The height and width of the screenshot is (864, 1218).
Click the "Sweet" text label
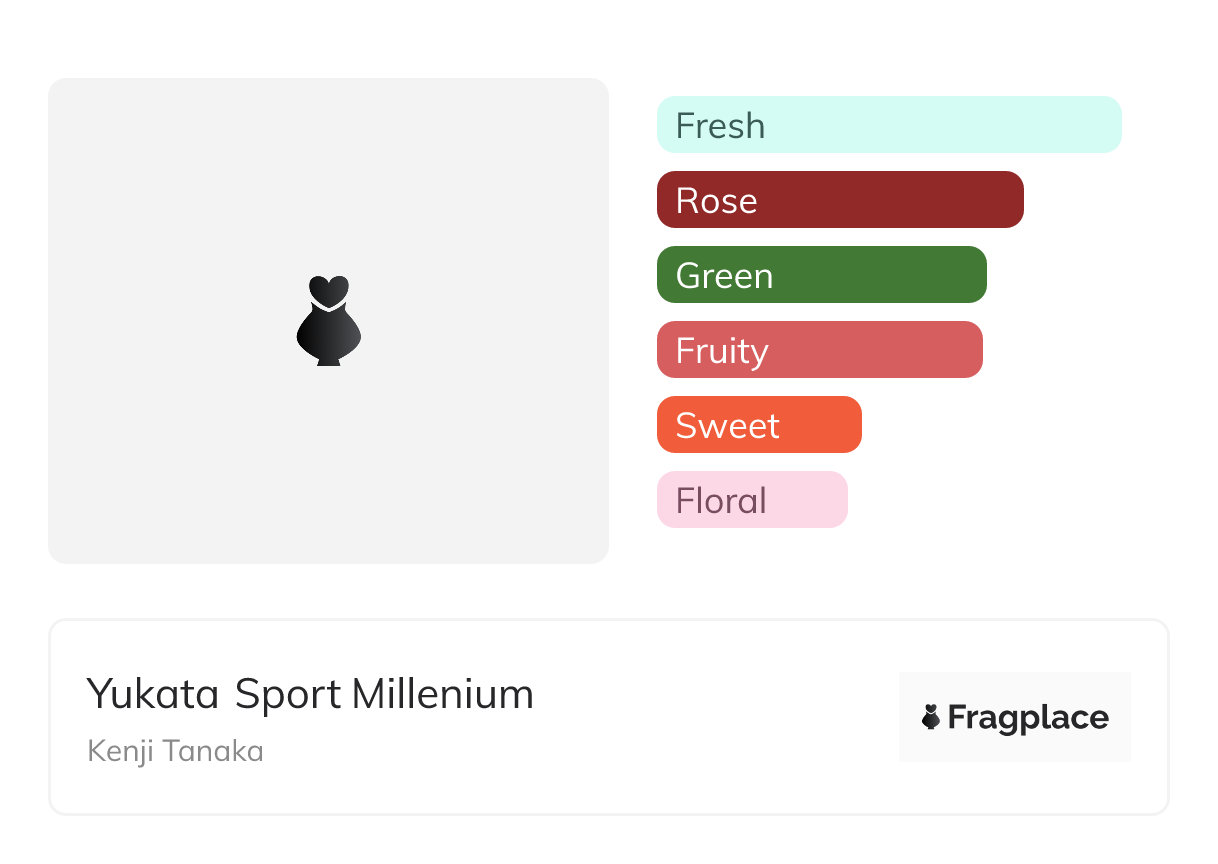point(727,426)
